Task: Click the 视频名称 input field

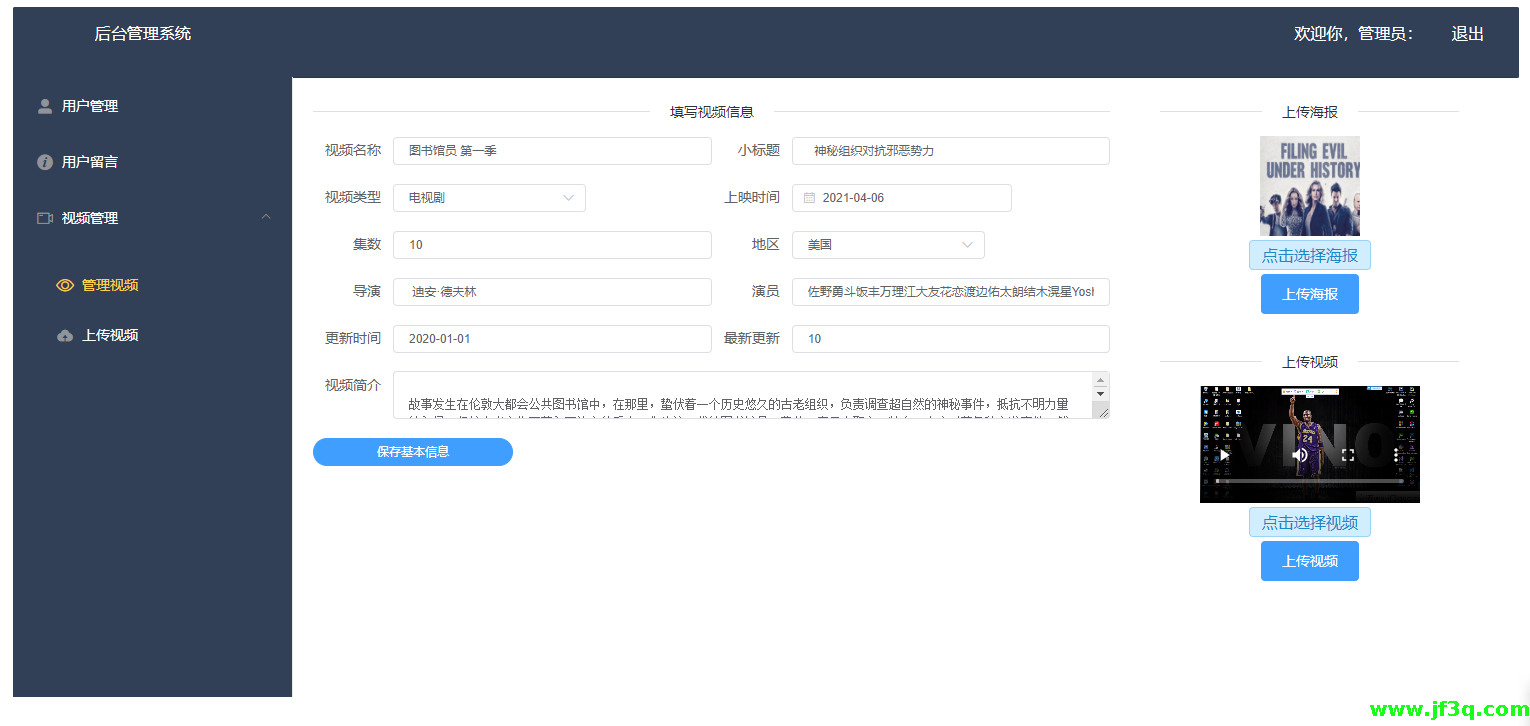Action: pyautogui.click(x=552, y=151)
